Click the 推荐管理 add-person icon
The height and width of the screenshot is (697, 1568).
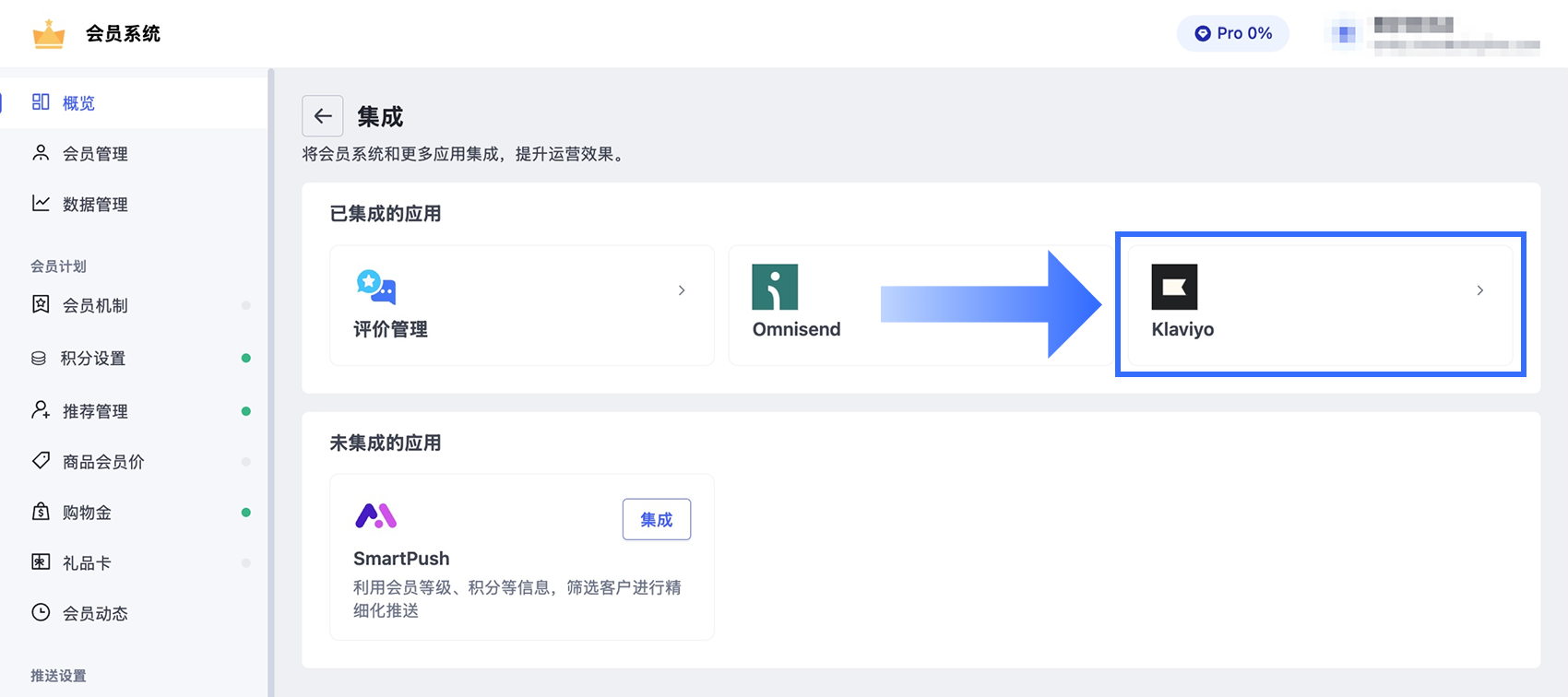(41, 409)
